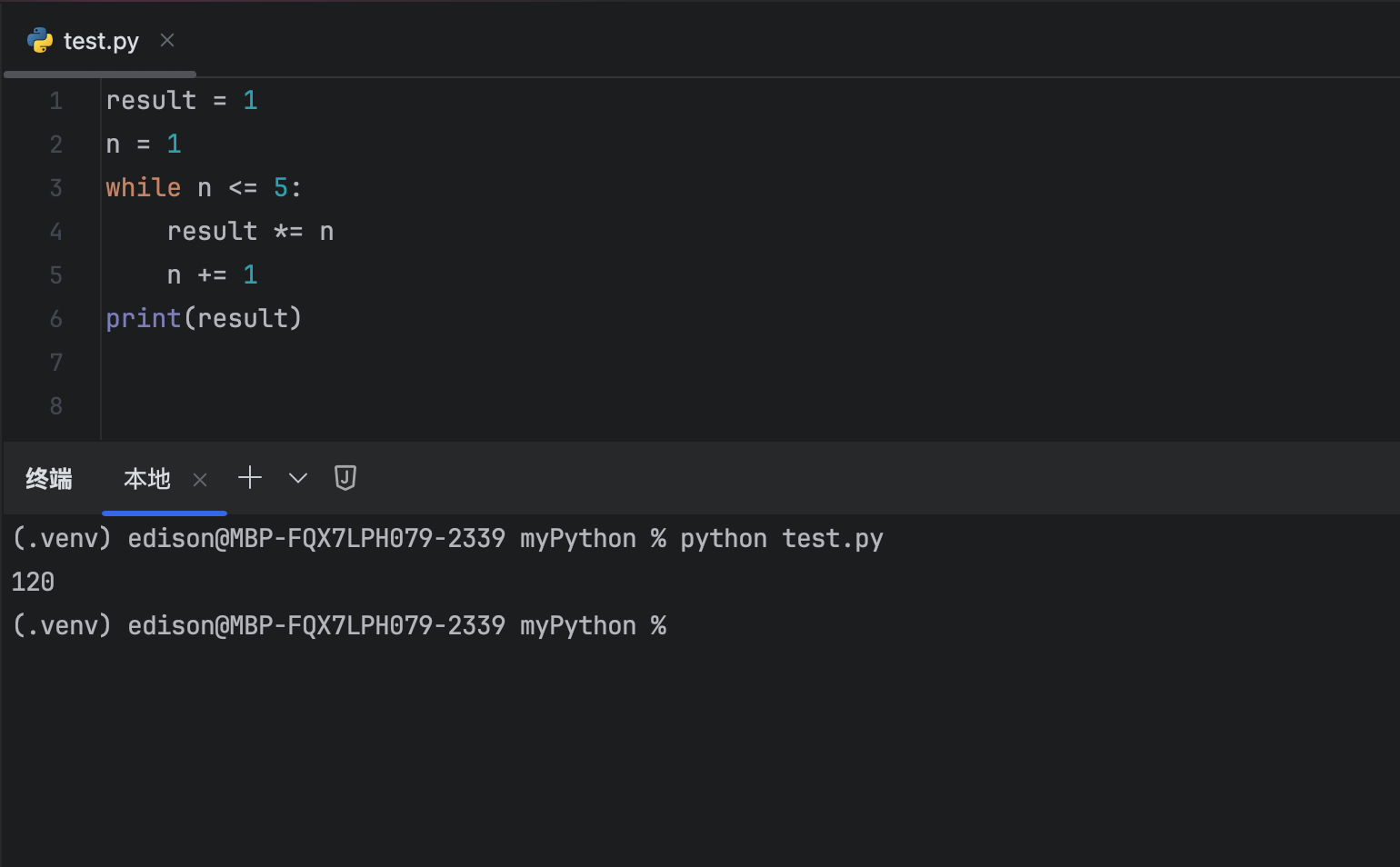
Task: Place cursor on print(result) line
Action: pos(204,319)
